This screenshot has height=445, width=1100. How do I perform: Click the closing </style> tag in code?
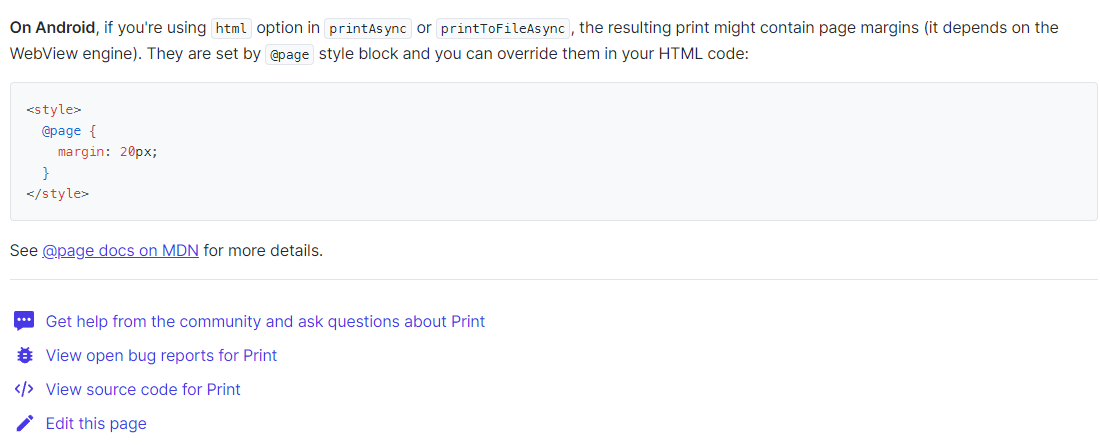point(58,193)
